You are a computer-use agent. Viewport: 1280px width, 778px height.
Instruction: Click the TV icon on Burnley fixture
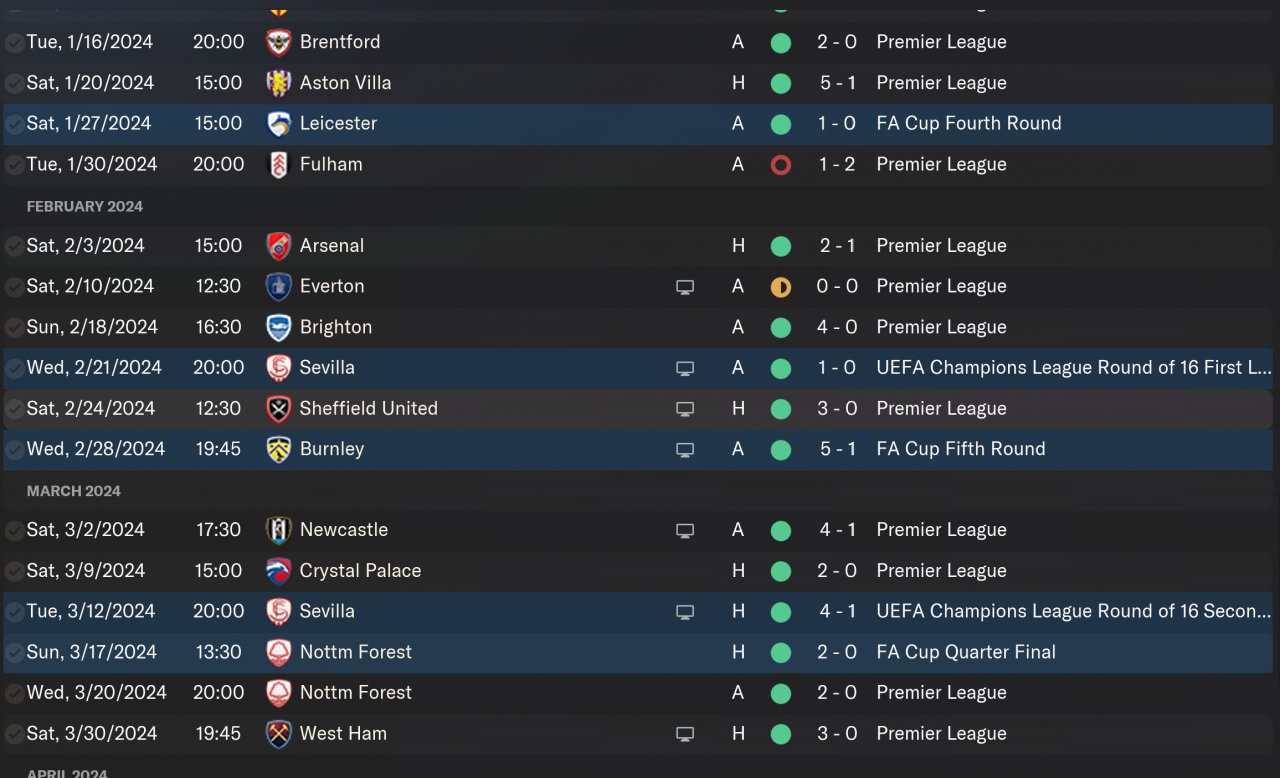pyautogui.click(x=685, y=450)
